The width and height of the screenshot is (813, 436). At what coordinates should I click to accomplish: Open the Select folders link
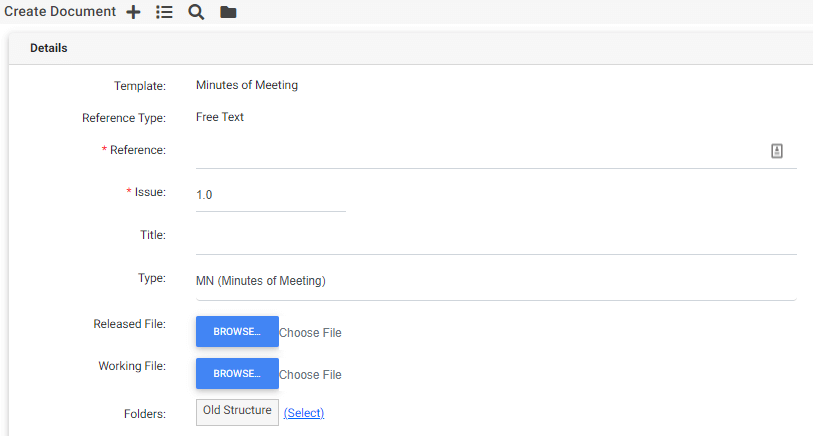[304, 413]
